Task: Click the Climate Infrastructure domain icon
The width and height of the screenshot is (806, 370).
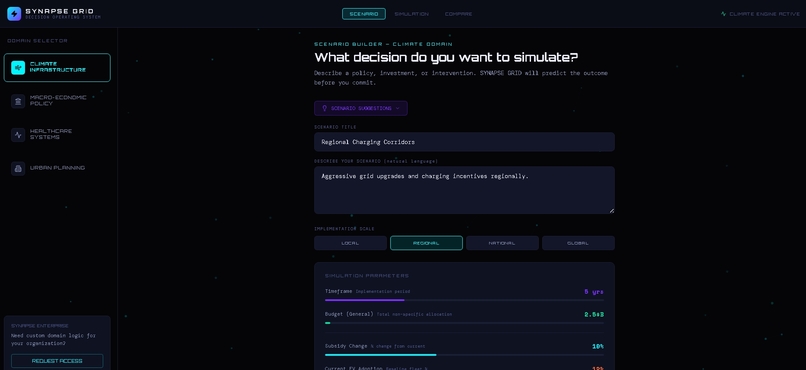Action: (x=18, y=67)
